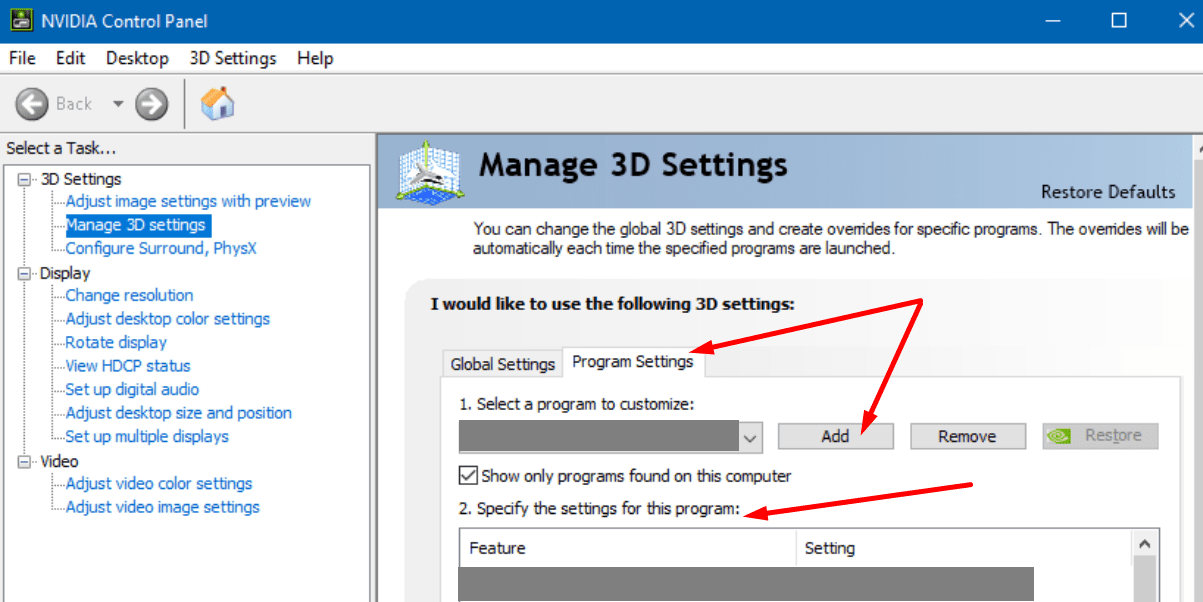The image size is (1203, 602).
Task: Open the Back history dropdown arrow
Action: pyautogui.click(x=118, y=104)
